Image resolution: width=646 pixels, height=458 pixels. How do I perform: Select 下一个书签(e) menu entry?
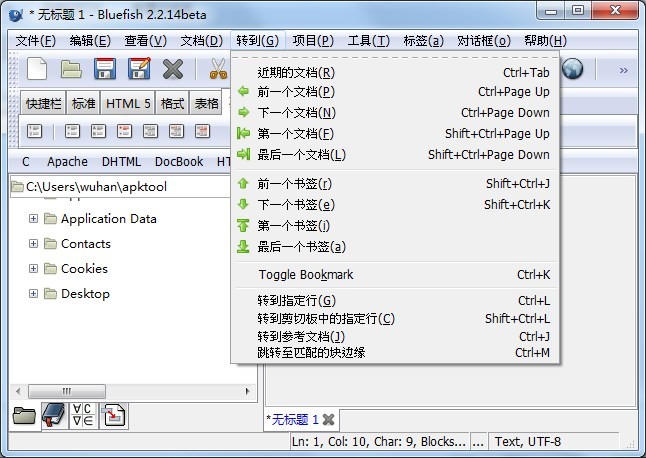point(395,204)
